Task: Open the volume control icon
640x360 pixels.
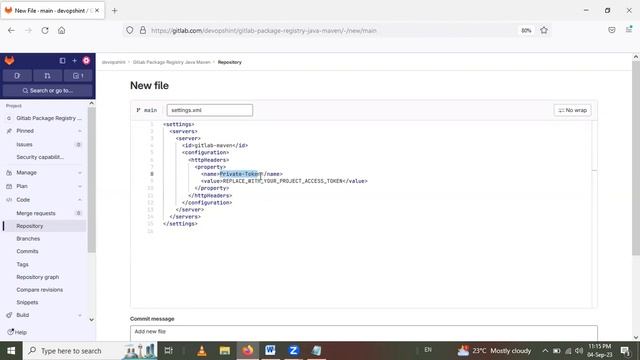Action: click(x=579, y=351)
